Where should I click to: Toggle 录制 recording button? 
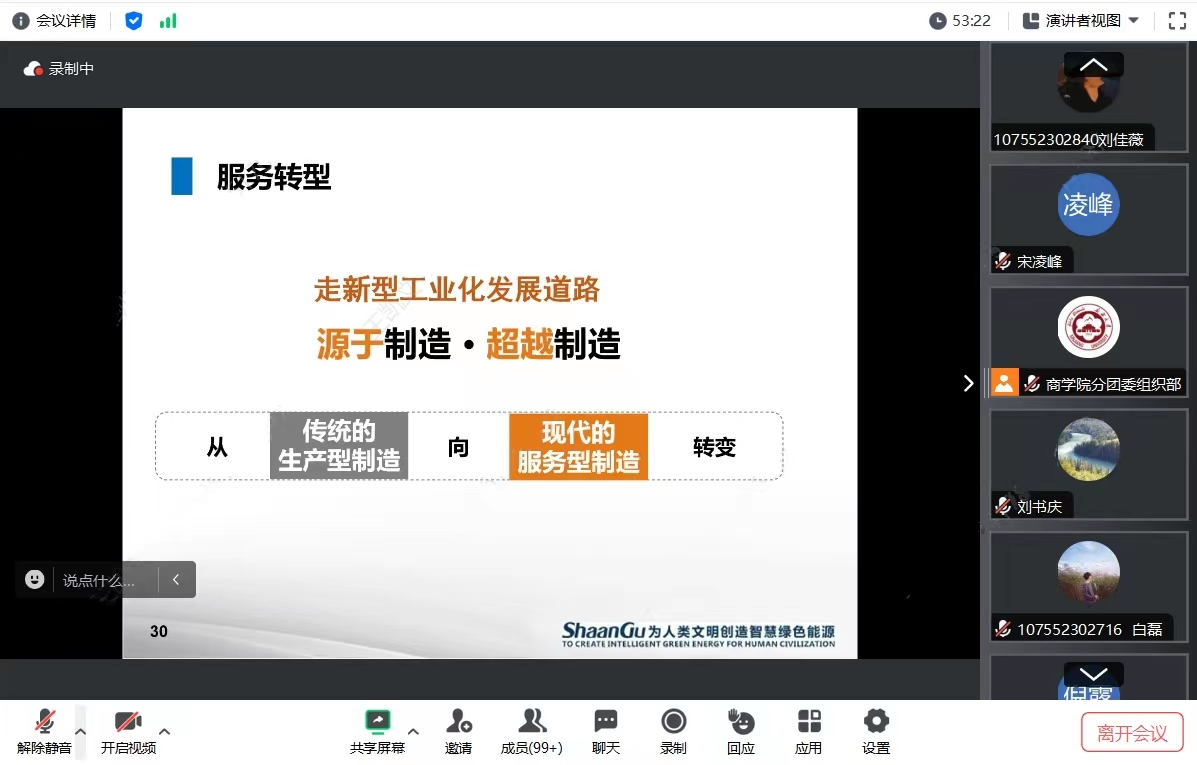674,730
